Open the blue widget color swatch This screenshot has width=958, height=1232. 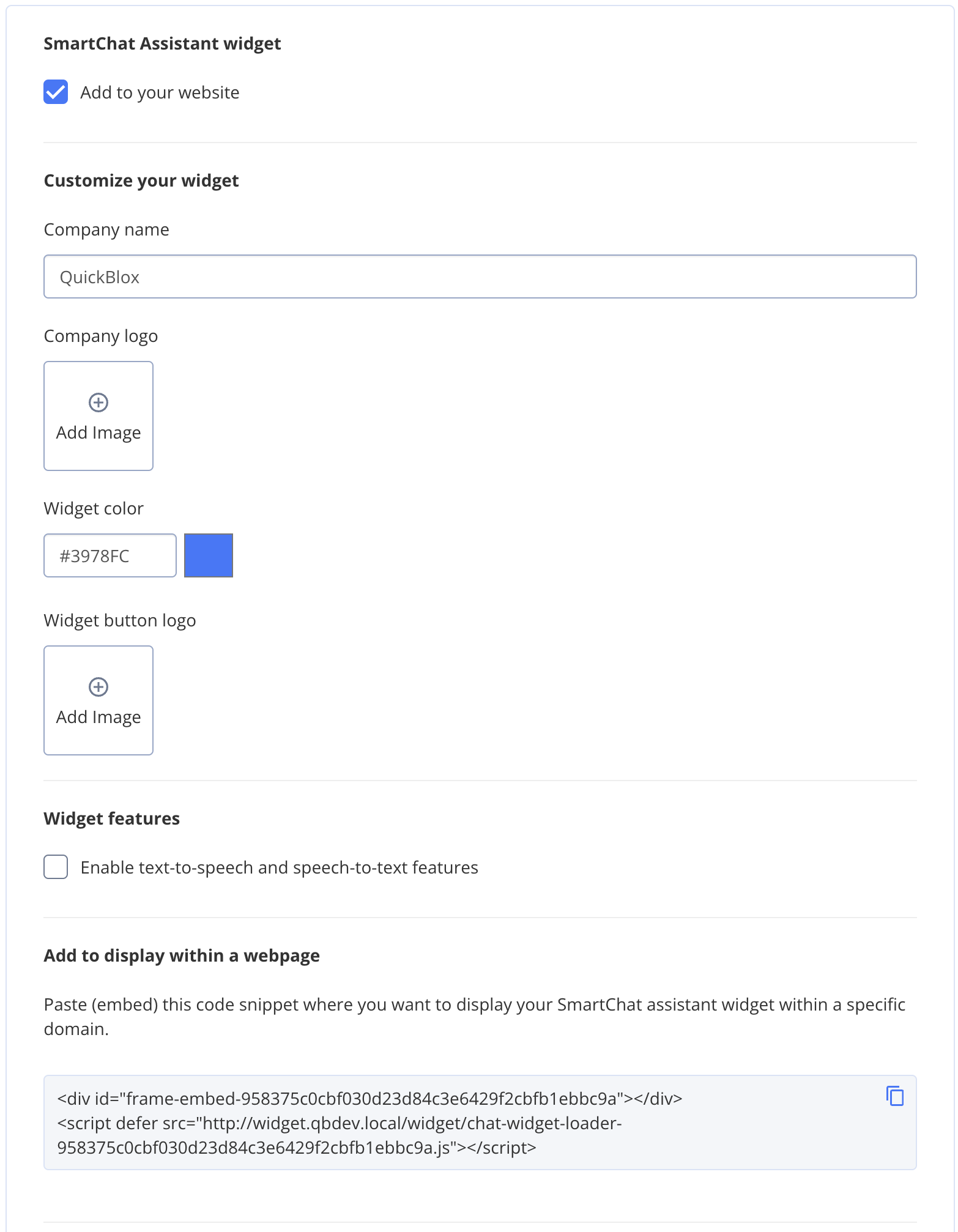click(x=208, y=555)
